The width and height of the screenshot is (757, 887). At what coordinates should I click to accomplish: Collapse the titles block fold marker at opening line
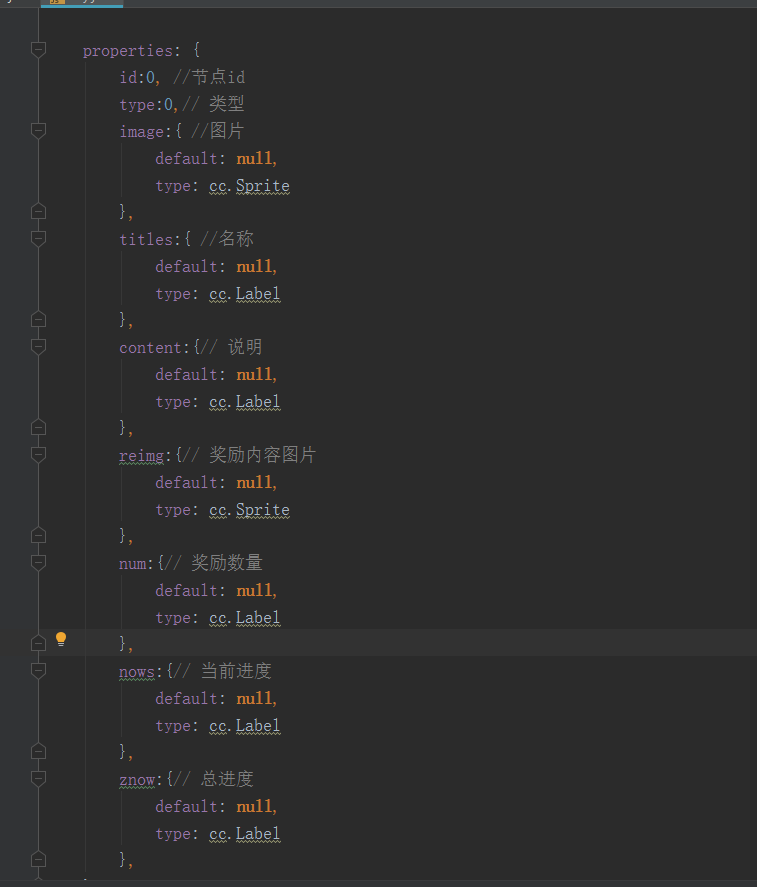click(38, 239)
